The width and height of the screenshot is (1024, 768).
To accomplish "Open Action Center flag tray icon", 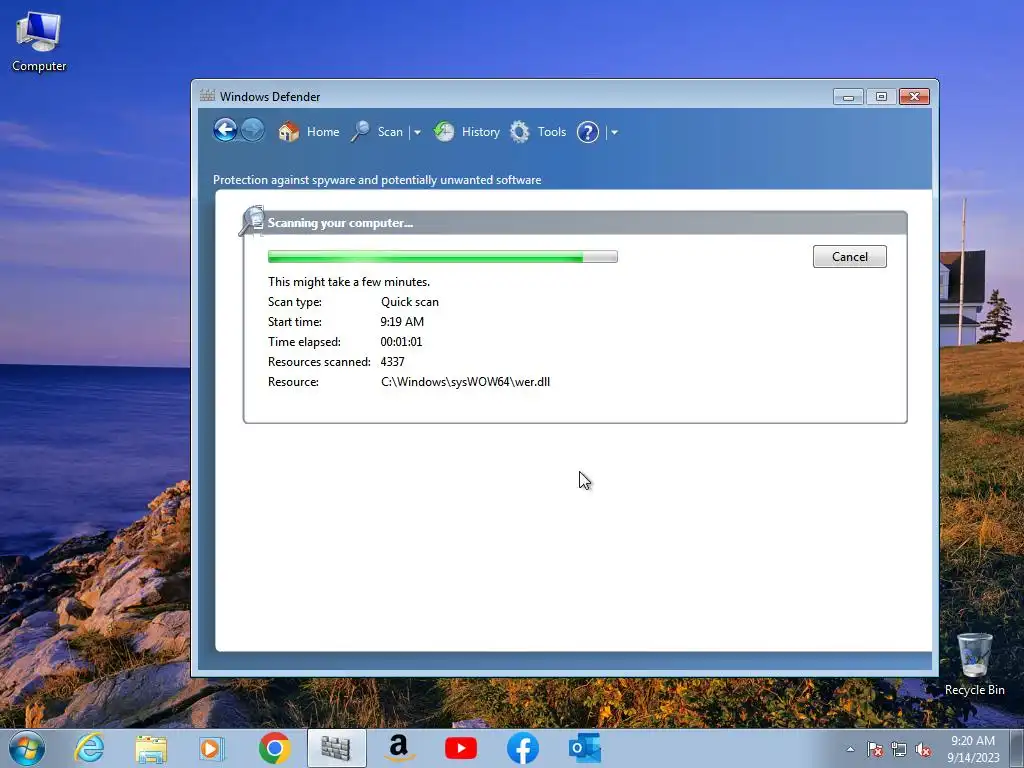I will tap(875, 749).
